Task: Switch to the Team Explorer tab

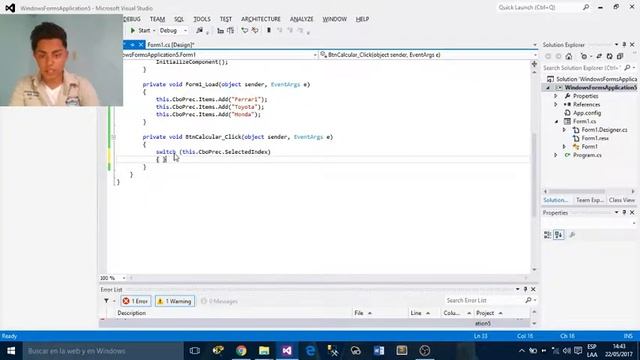Action: (589, 200)
